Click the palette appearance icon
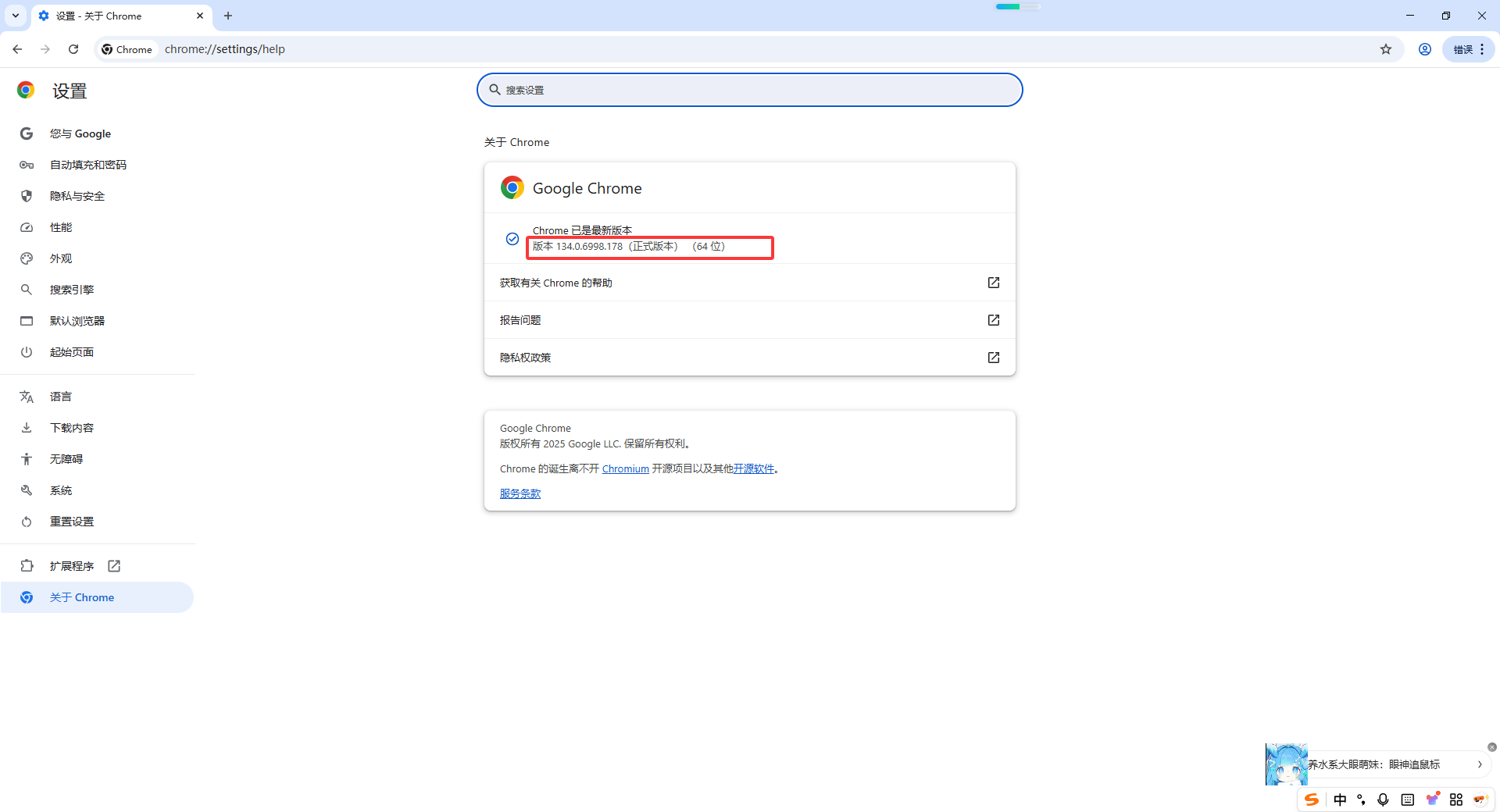The width and height of the screenshot is (1500, 812). [x=27, y=258]
